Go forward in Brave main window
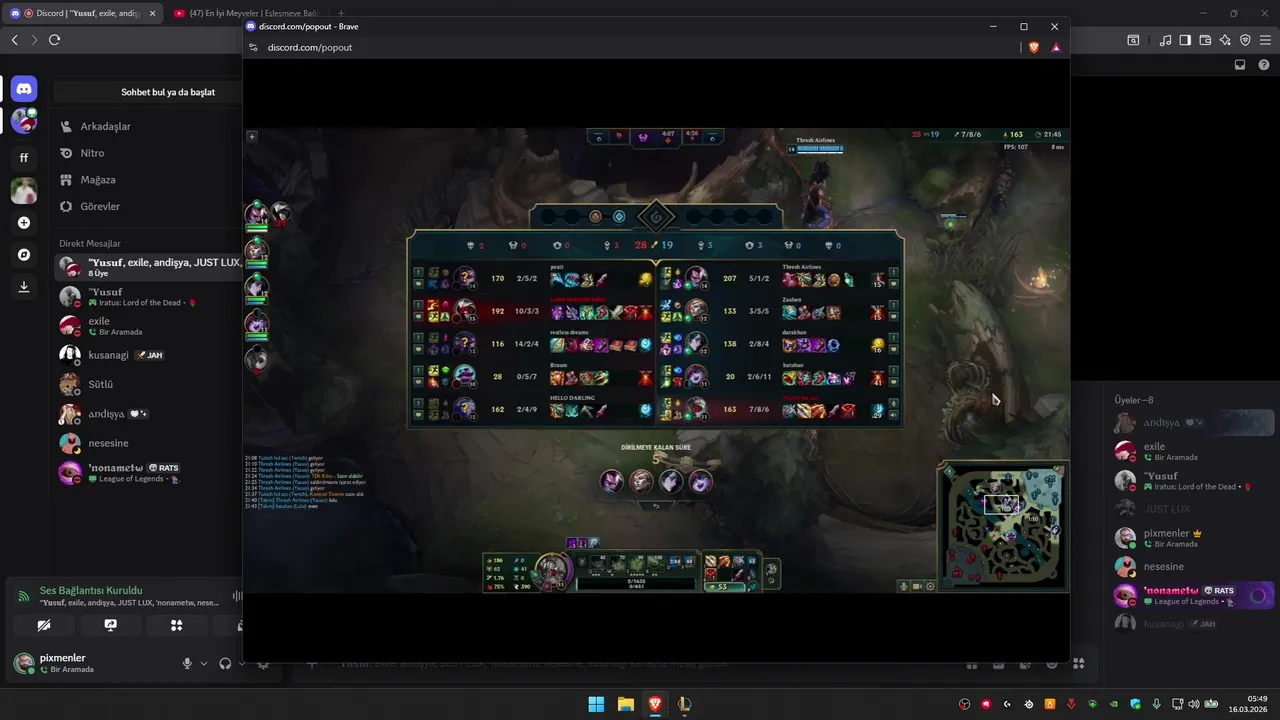The height and width of the screenshot is (720, 1280). pyautogui.click(x=34, y=40)
